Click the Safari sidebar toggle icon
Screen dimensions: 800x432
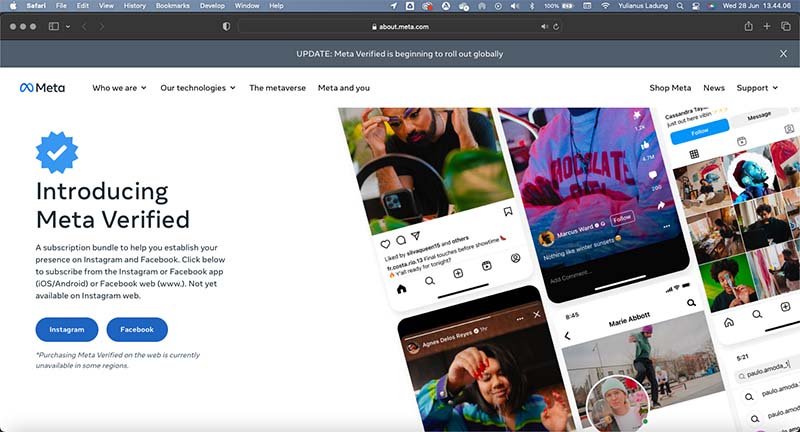pyautogui.click(x=54, y=26)
